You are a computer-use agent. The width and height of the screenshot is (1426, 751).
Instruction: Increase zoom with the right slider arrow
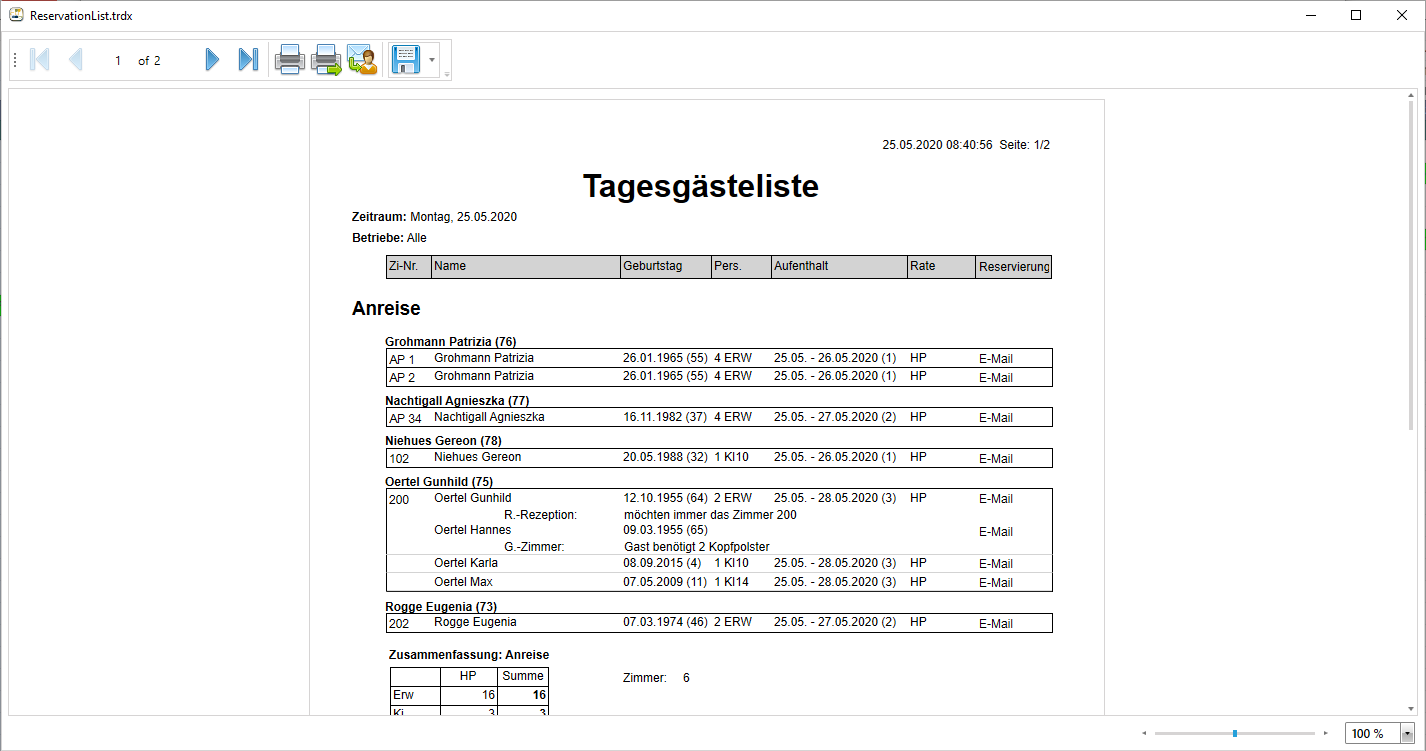(1326, 733)
